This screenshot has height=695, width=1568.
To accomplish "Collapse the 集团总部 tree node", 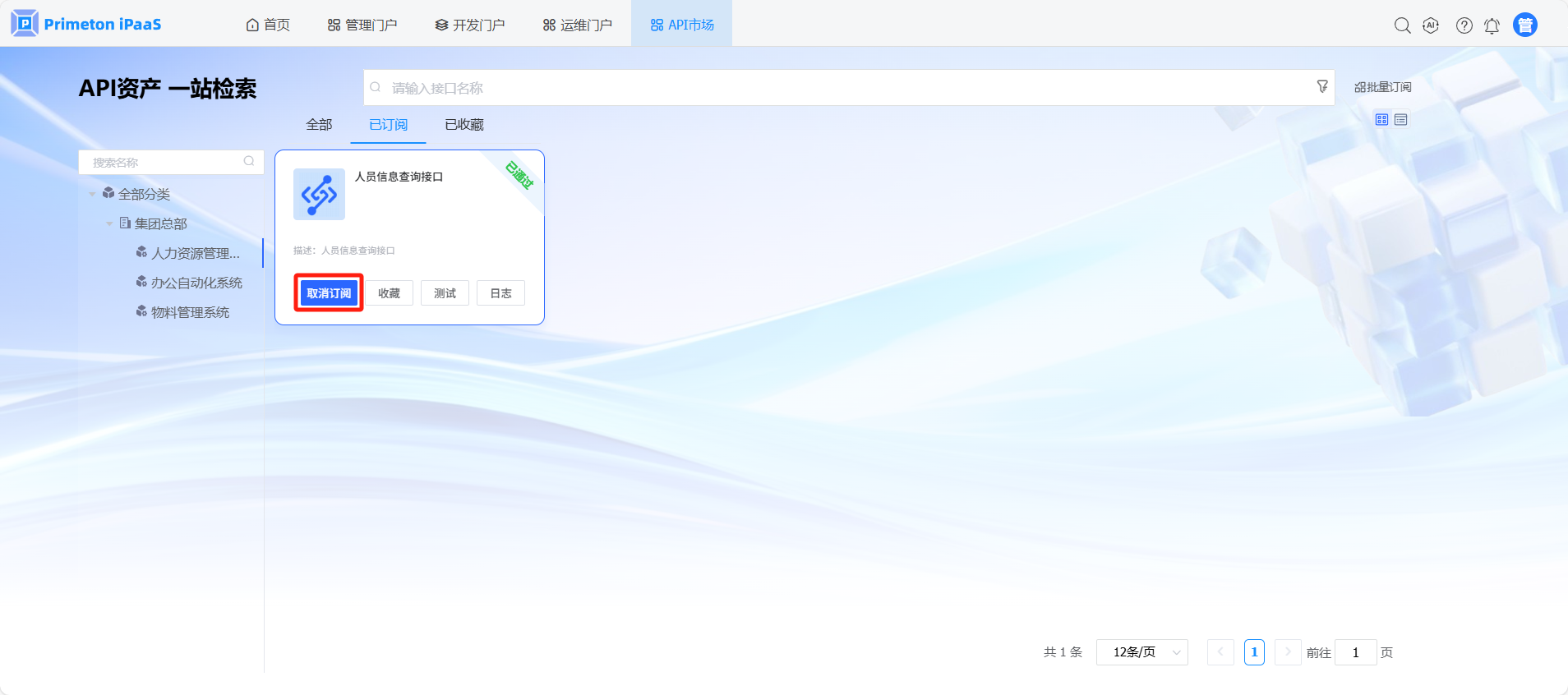I will pyautogui.click(x=109, y=224).
